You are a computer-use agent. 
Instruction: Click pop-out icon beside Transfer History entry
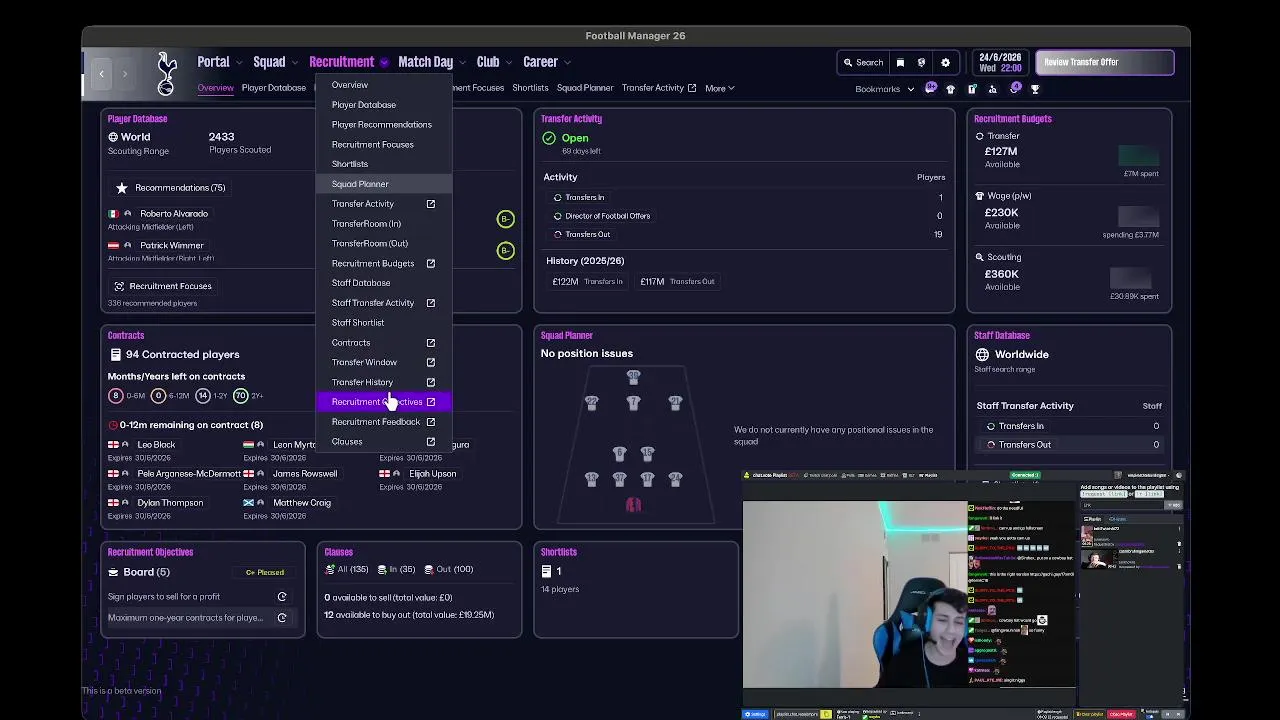click(431, 382)
